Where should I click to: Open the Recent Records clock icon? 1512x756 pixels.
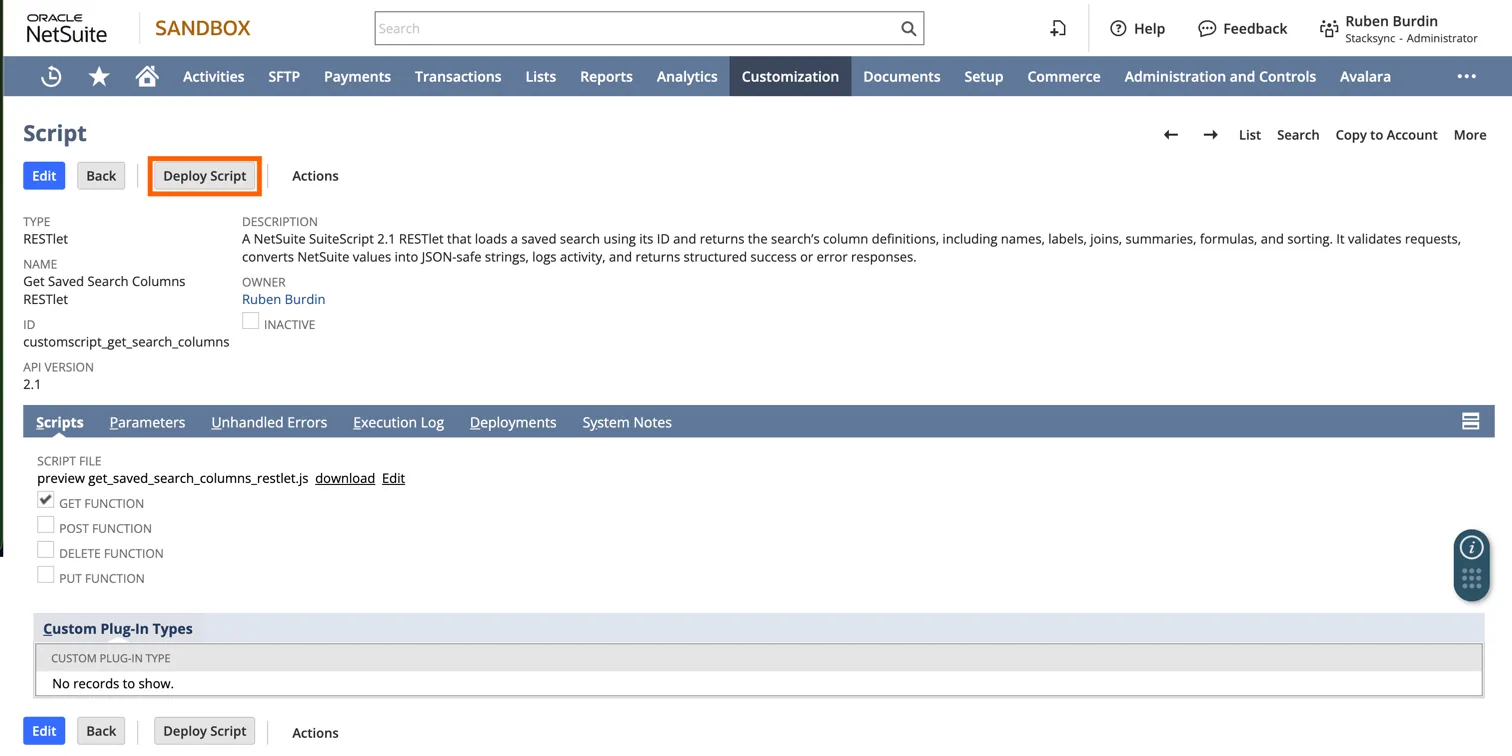pyautogui.click(x=51, y=76)
